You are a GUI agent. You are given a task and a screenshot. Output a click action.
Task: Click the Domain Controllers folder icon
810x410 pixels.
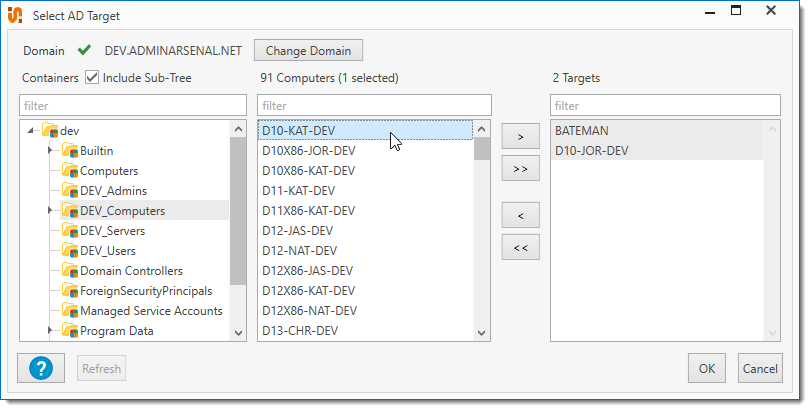coord(69,270)
